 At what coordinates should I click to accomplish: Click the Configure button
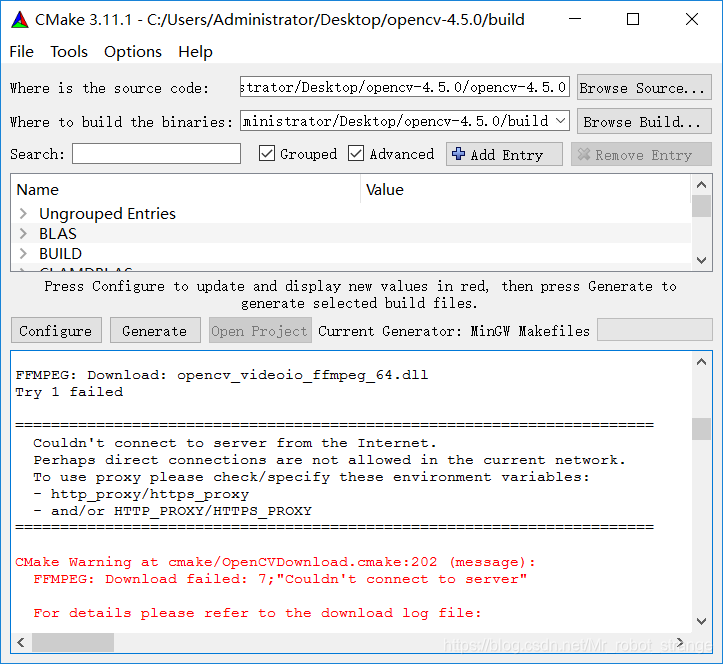(x=56, y=331)
